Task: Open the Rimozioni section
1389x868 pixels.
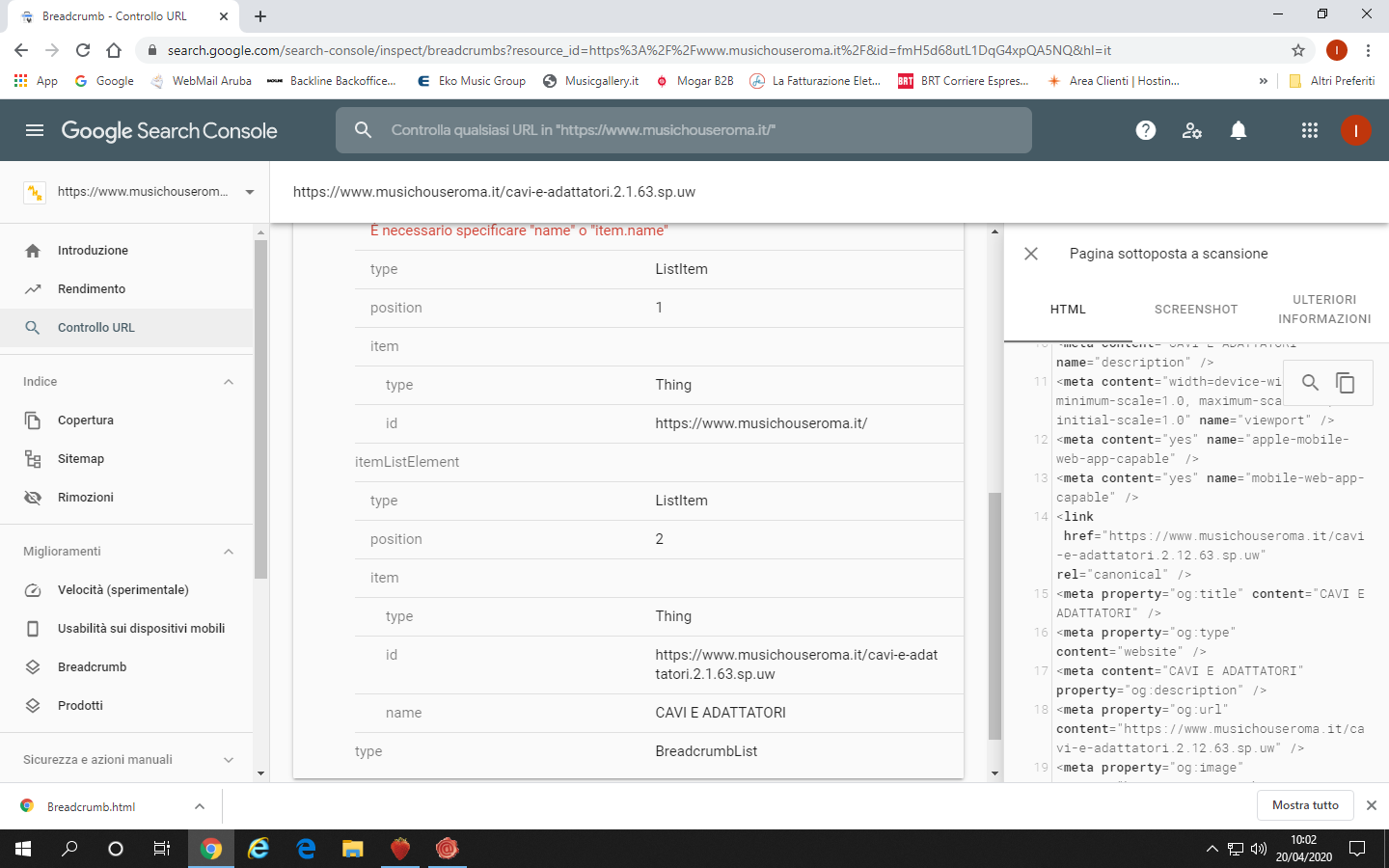Action: point(126,498)
